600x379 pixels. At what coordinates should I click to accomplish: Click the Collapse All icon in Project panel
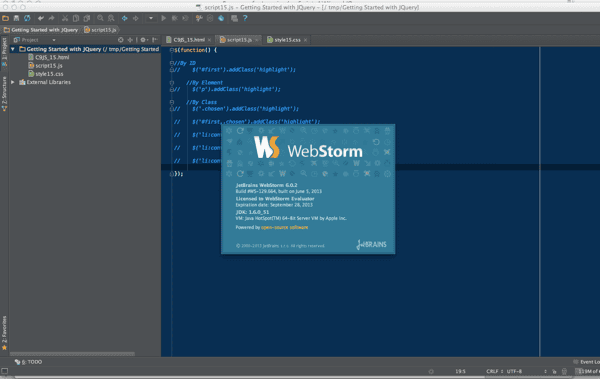click(130, 40)
